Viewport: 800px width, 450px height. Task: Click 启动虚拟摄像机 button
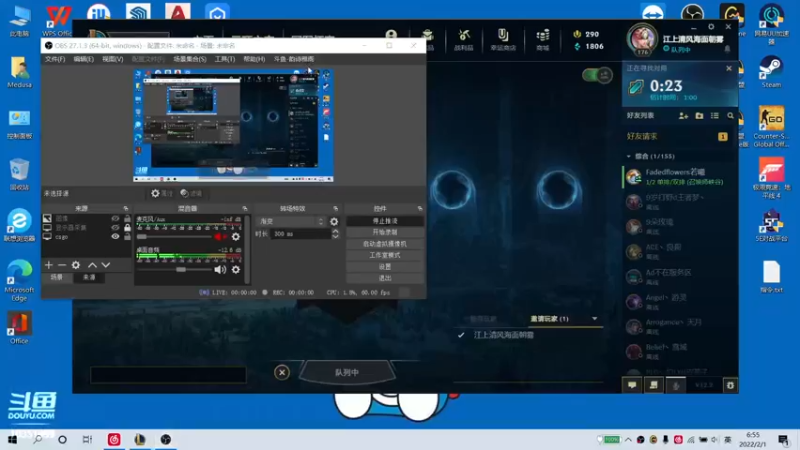[x=385, y=244]
